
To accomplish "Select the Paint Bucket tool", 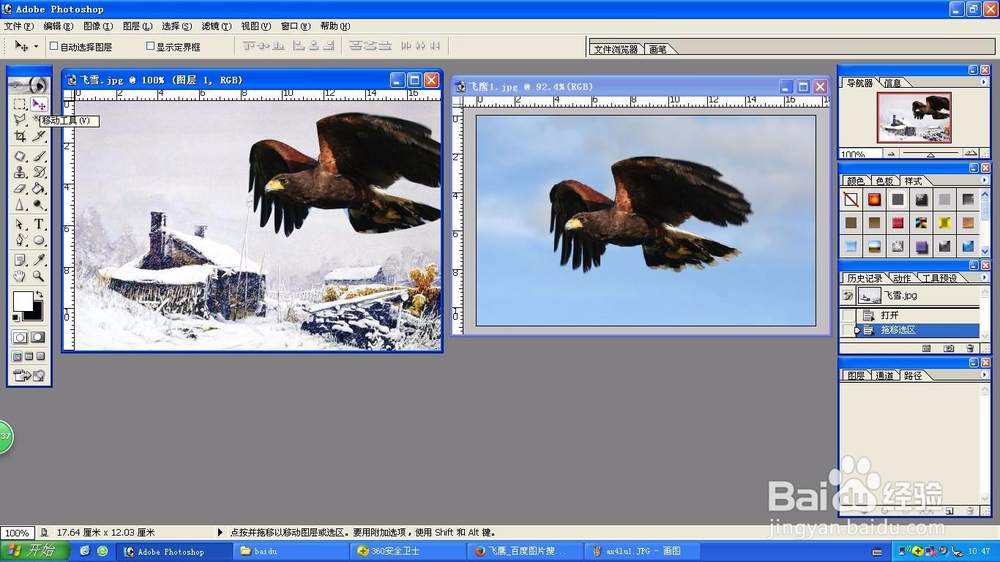I will 39,189.
